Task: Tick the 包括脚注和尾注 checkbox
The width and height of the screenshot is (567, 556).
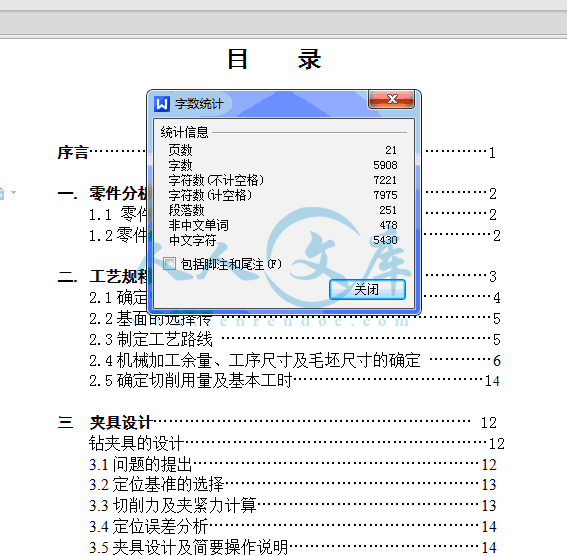Action: pyautogui.click(x=169, y=264)
